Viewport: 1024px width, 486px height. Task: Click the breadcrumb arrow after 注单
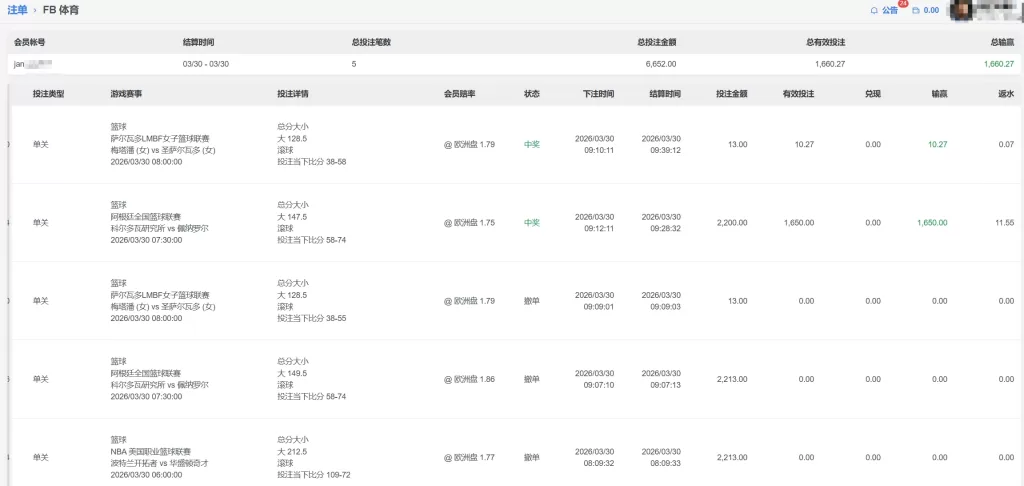pos(35,10)
